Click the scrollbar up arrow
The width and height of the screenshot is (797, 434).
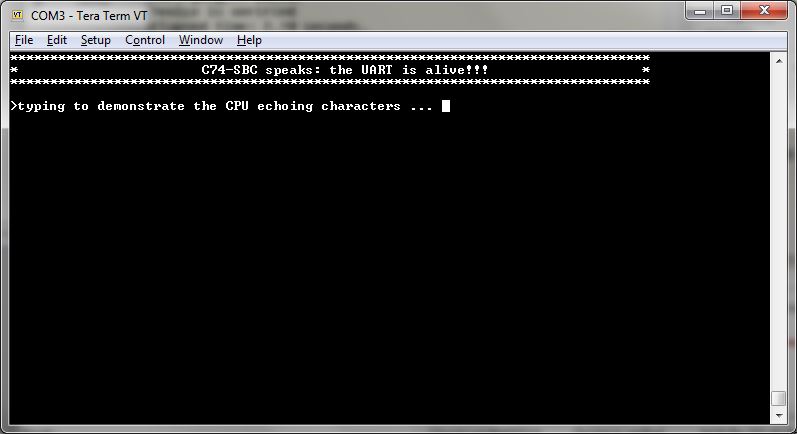[x=779, y=61]
